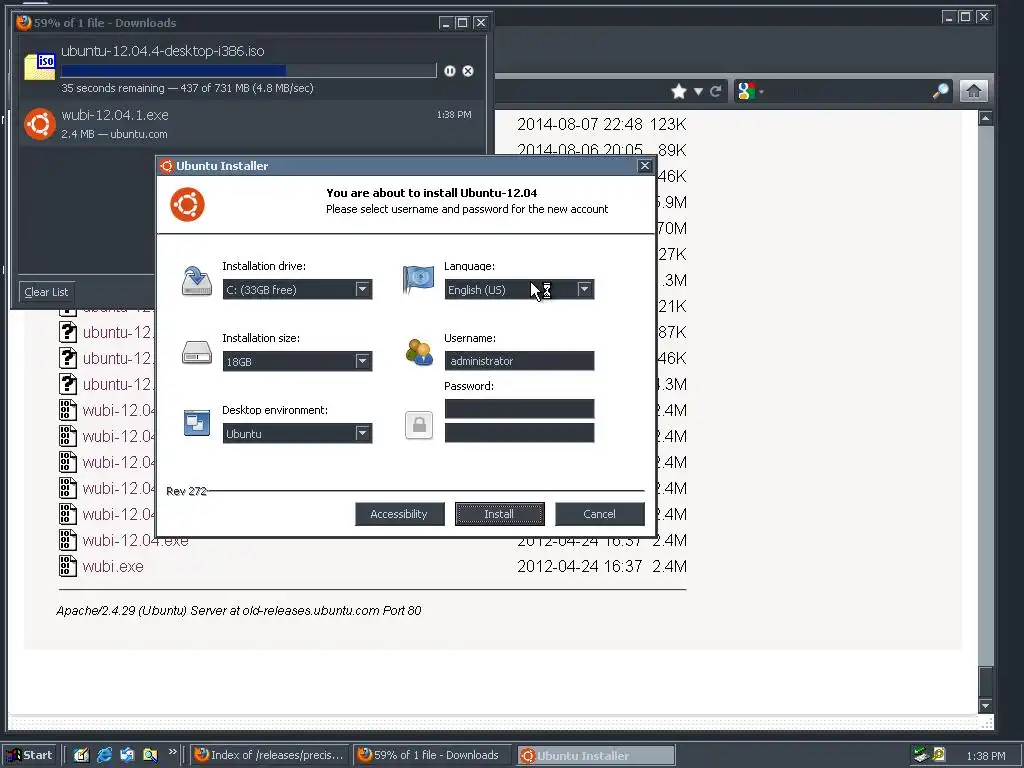
Task: Click the installation size disk icon
Action: click(x=197, y=353)
